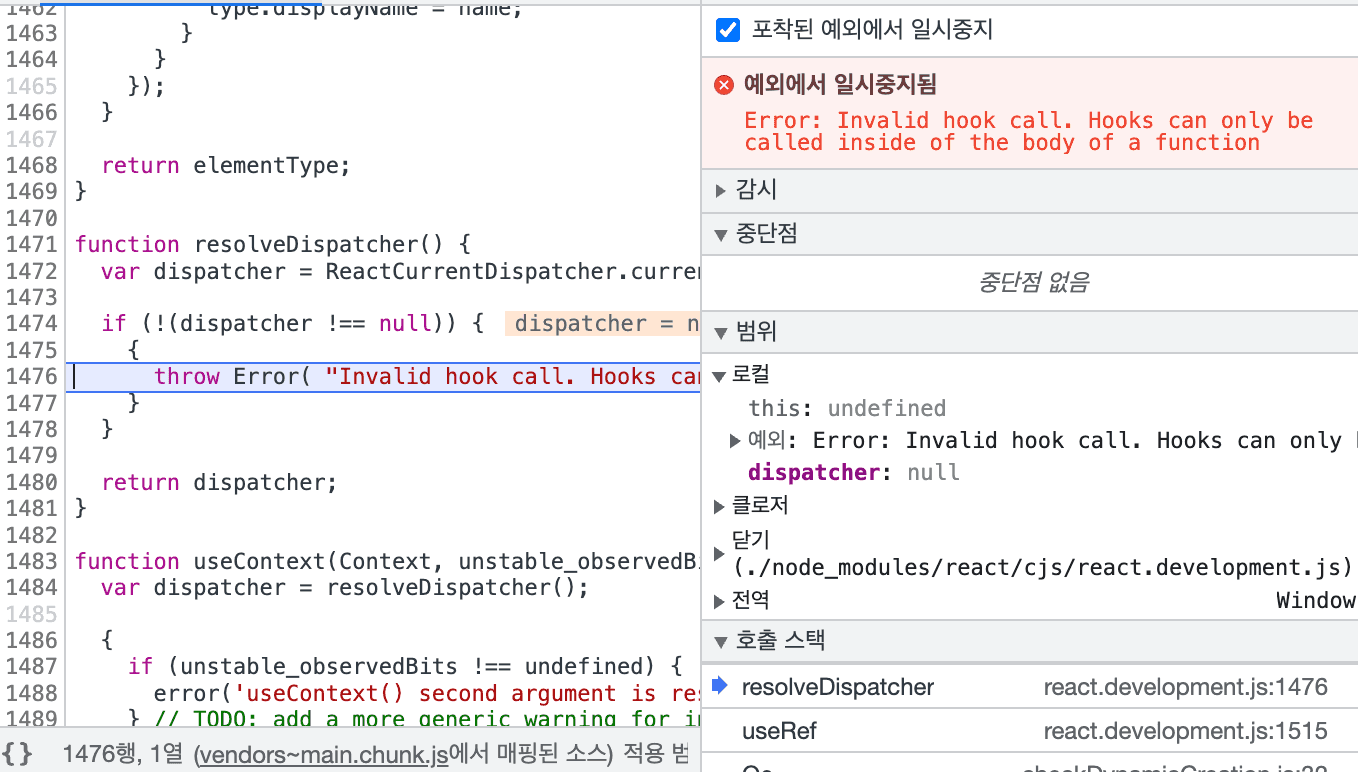
Task: Click 'dispatcher: null' local variable
Action: click(x=854, y=472)
